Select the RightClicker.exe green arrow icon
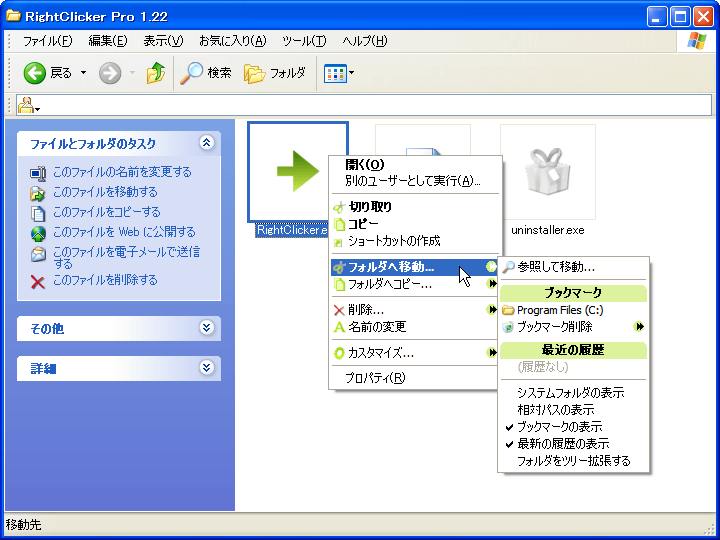 pyautogui.click(x=298, y=171)
